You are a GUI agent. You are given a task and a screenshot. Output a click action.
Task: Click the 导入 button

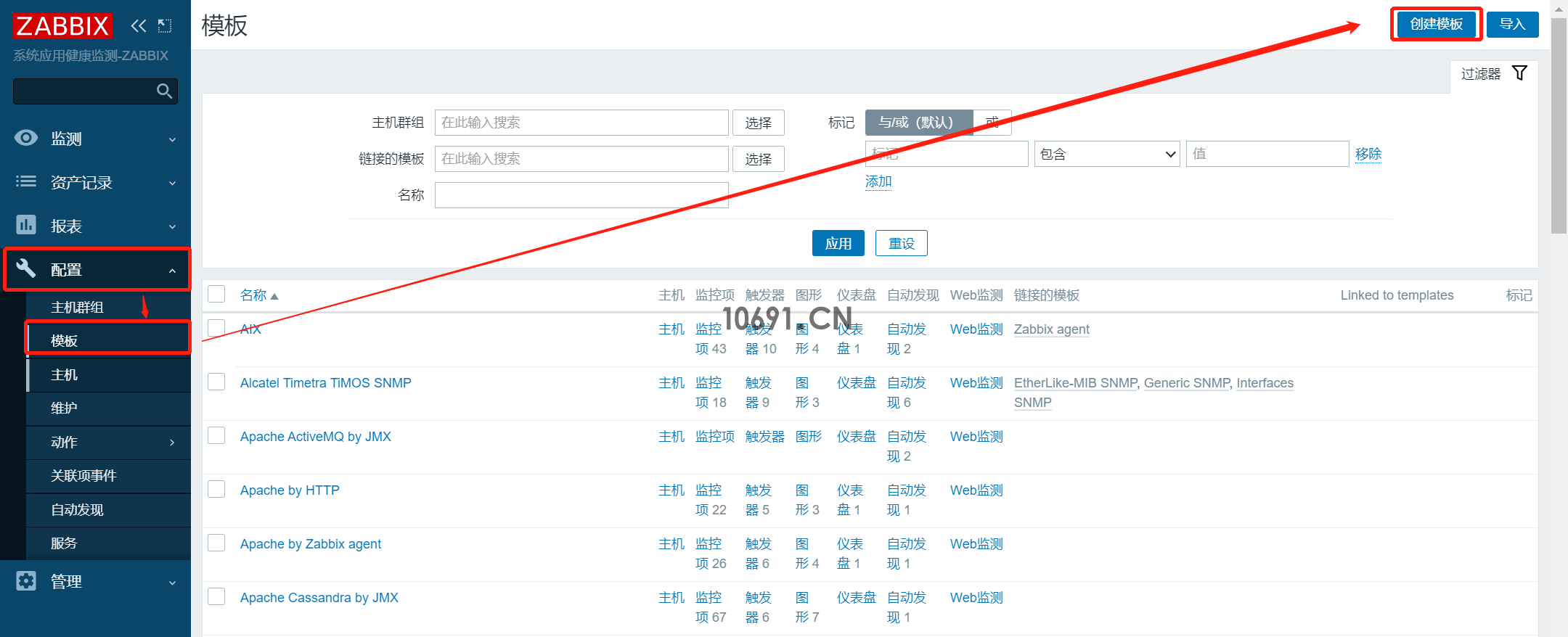[x=1513, y=24]
